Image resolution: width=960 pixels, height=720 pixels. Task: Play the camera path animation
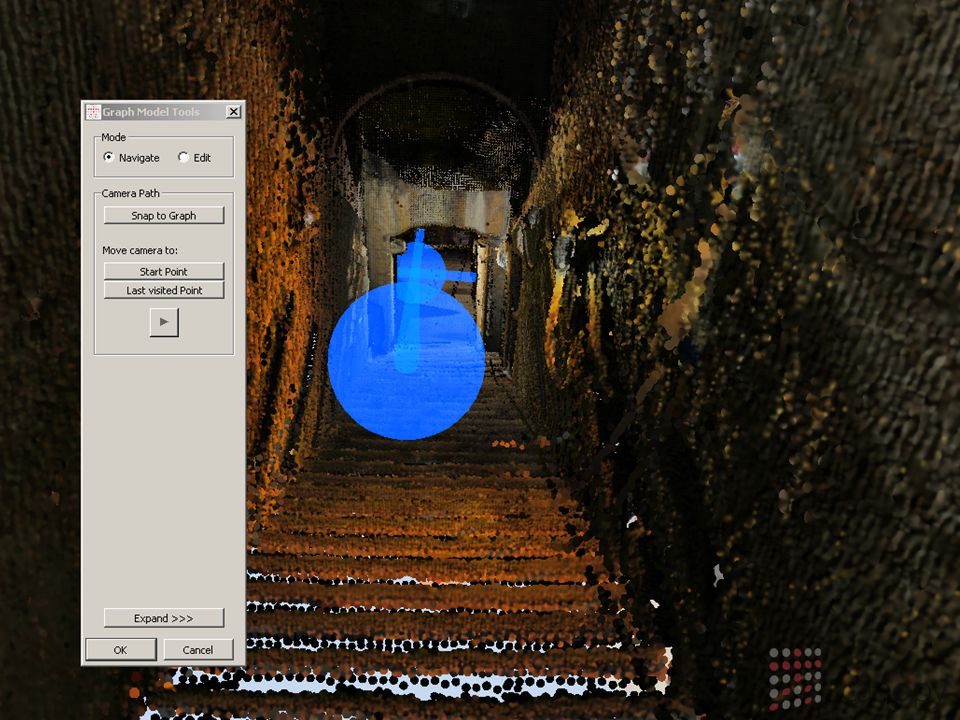click(164, 322)
